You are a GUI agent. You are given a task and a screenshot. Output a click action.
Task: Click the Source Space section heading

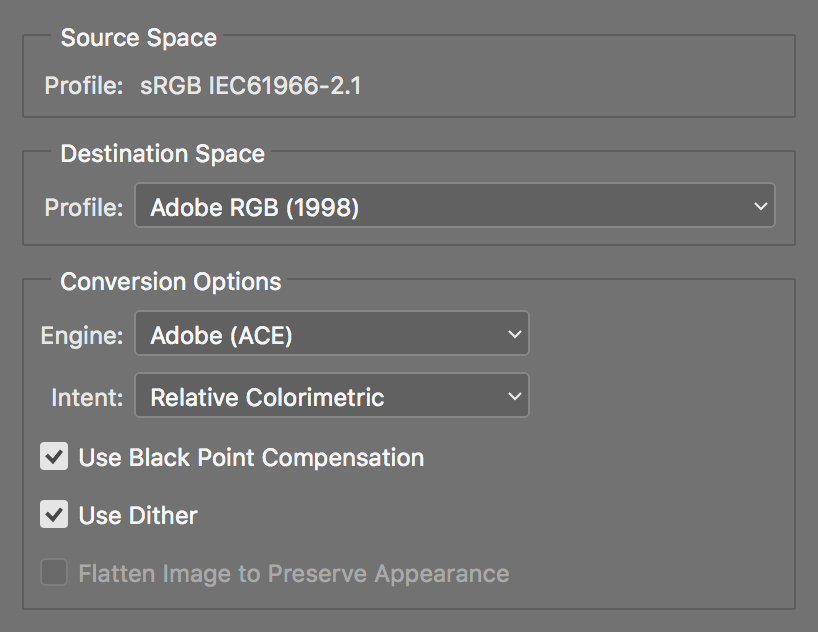pyautogui.click(x=138, y=39)
